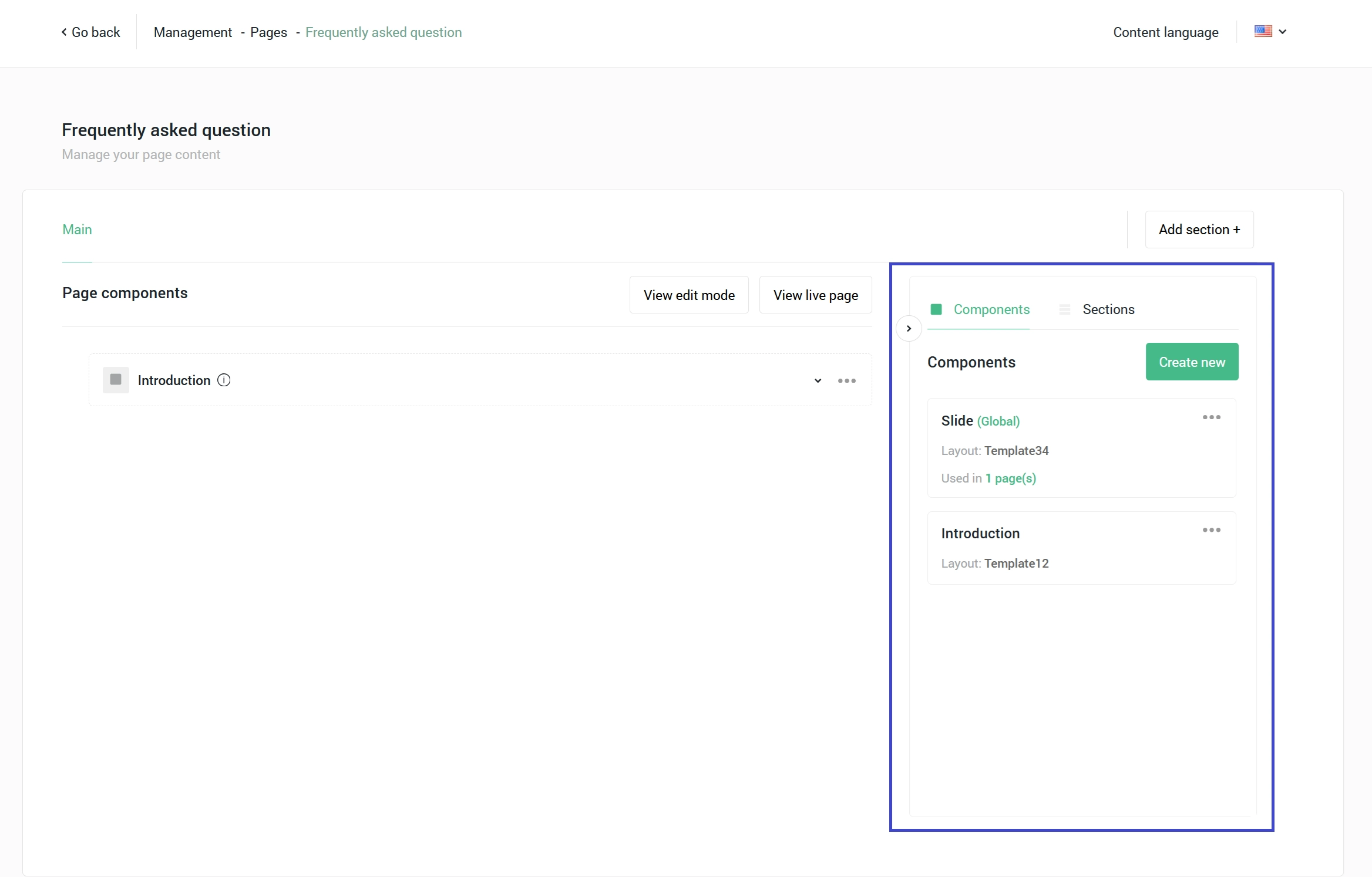Image resolution: width=1372 pixels, height=877 pixels.
Task: Open View live page
Action: 815,295
